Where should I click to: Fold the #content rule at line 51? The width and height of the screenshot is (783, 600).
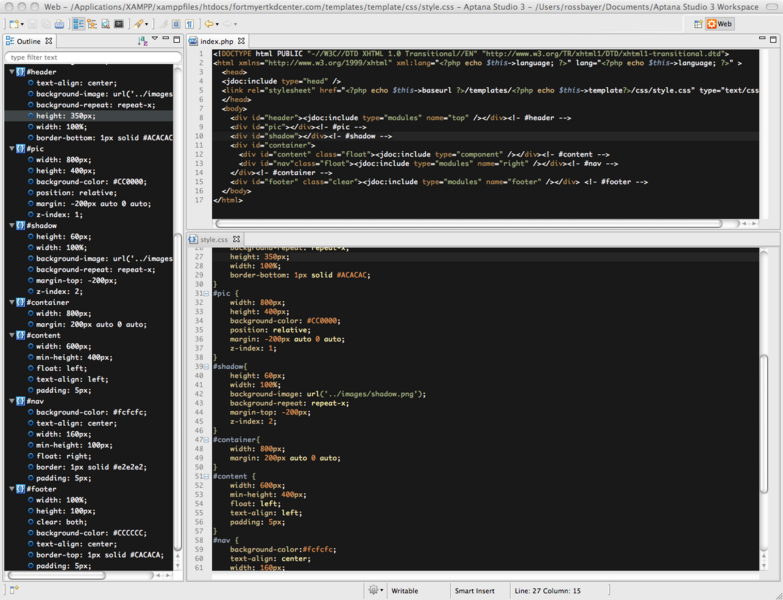206,476
